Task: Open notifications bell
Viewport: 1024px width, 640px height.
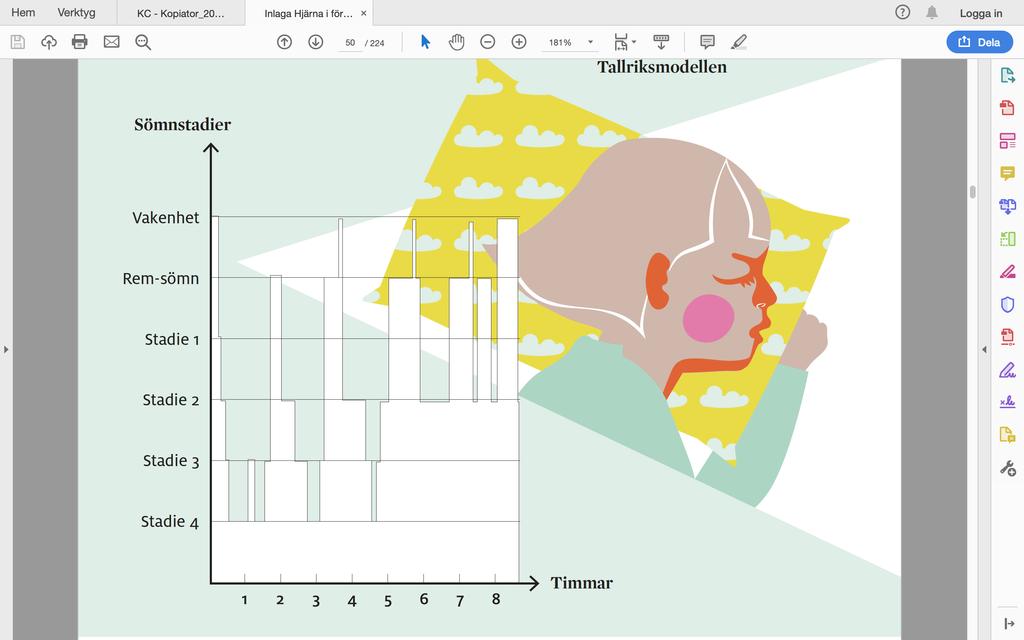Action: click(932, 12)
